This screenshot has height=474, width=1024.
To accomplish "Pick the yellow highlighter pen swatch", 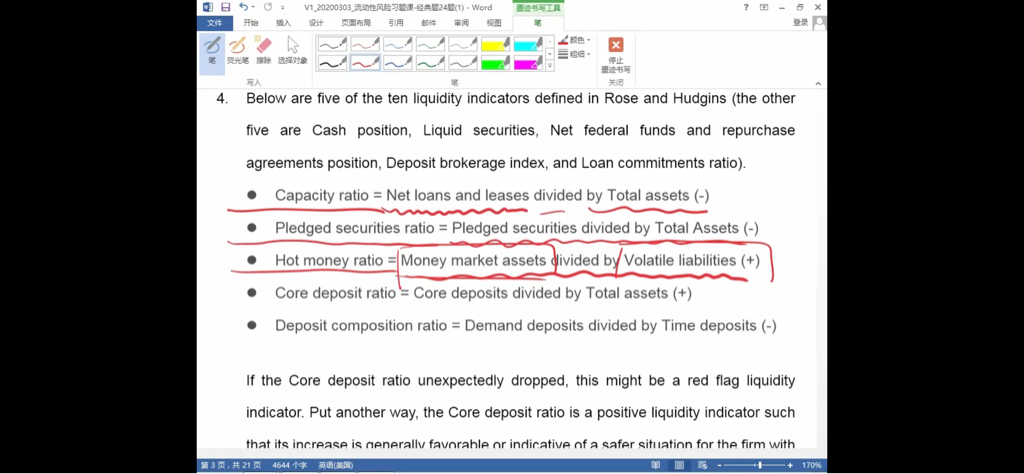I will click(496, 44).
